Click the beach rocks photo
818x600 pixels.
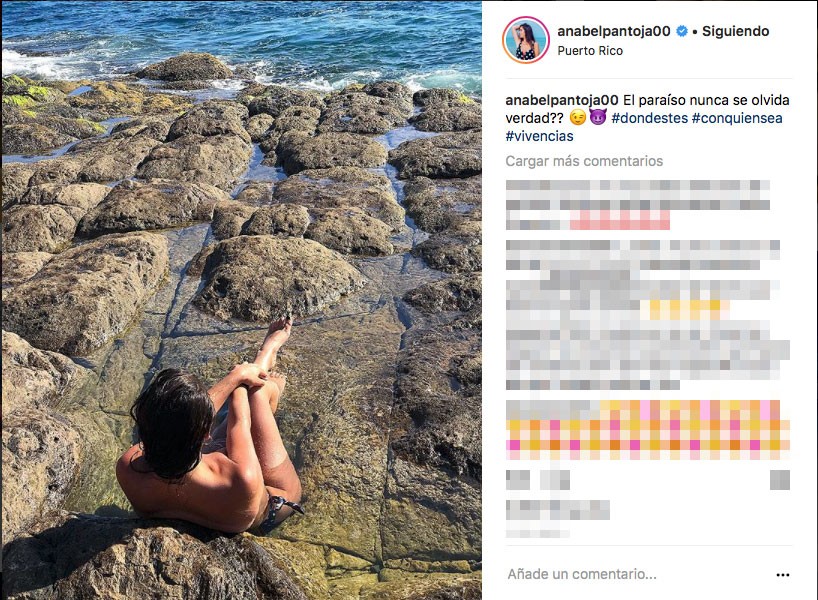coord(242,300)
